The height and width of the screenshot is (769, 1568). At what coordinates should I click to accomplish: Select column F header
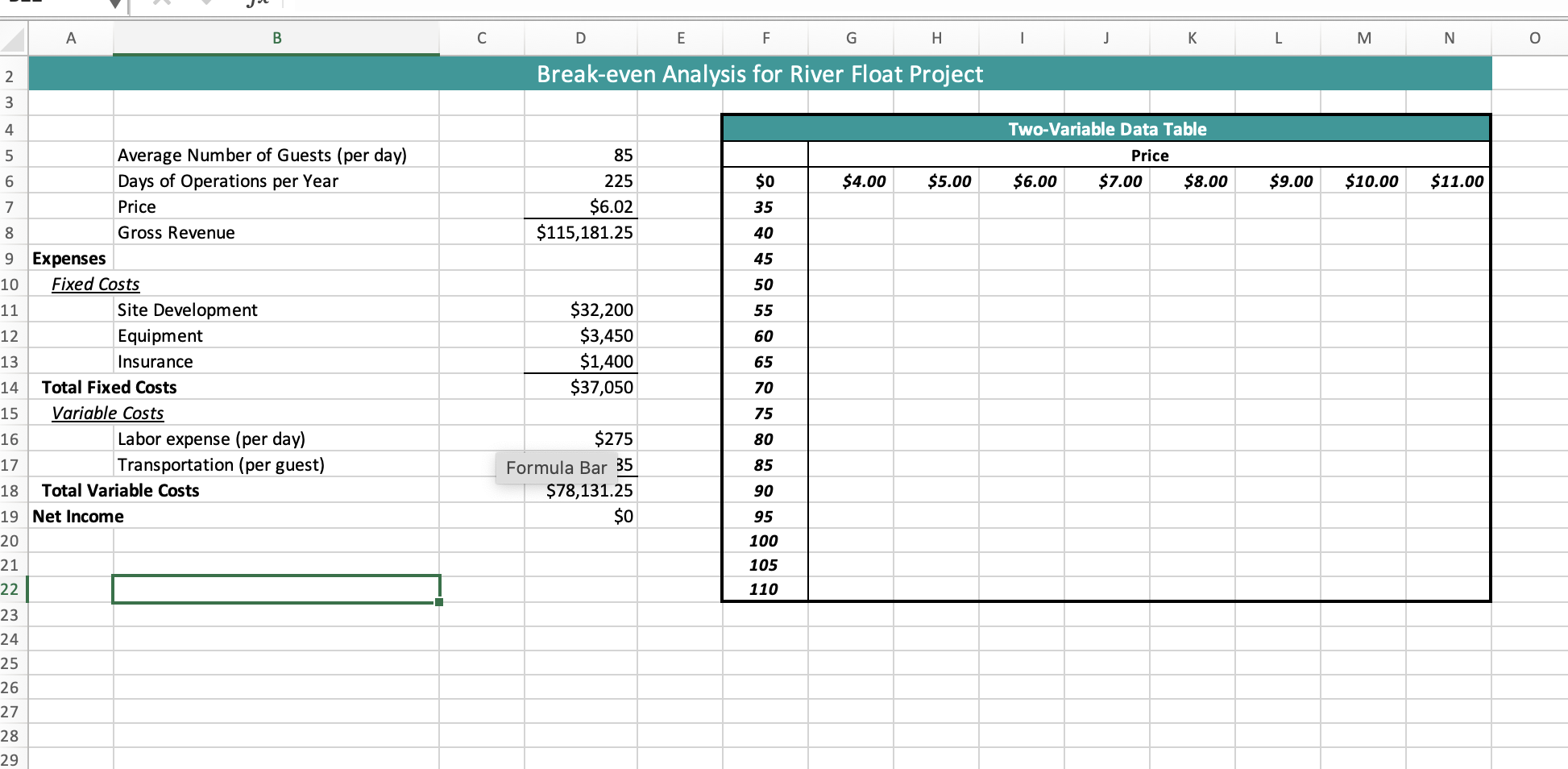[765, 38]
